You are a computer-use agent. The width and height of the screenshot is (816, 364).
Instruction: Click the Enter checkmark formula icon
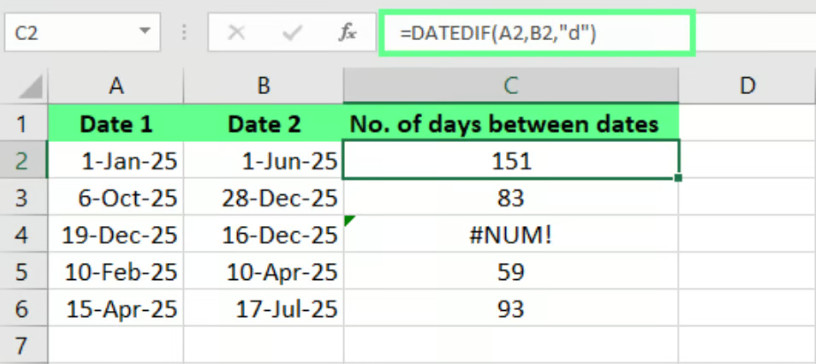292,33
